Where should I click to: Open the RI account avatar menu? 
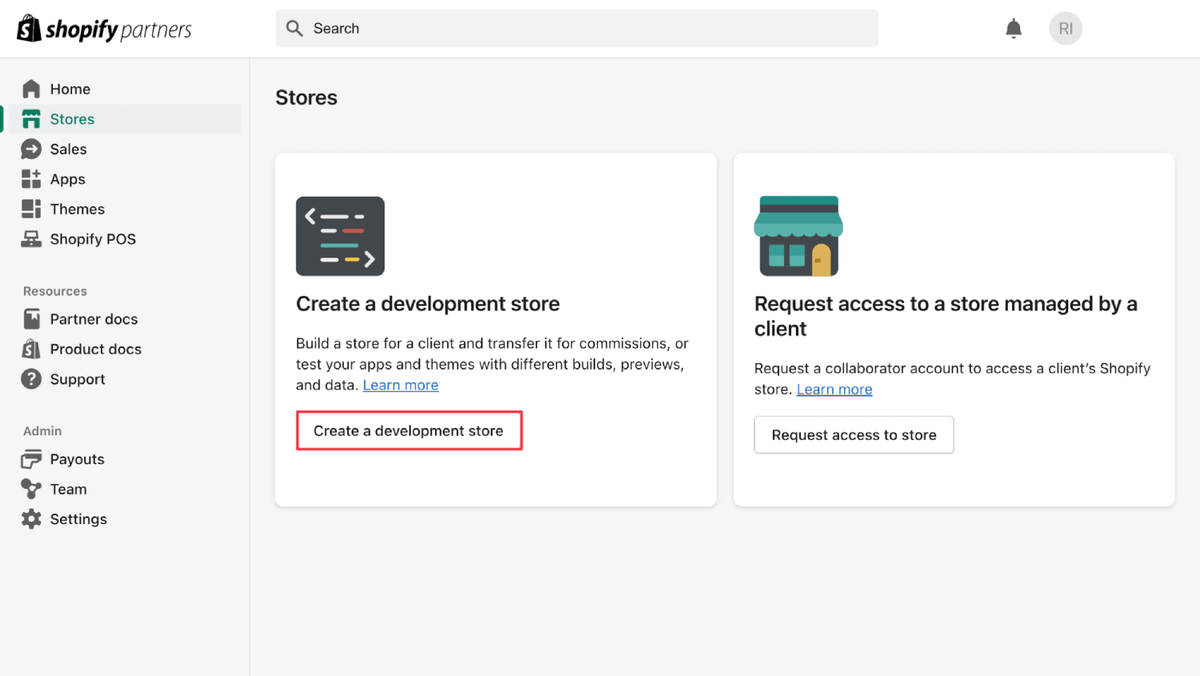point(1065,28)
